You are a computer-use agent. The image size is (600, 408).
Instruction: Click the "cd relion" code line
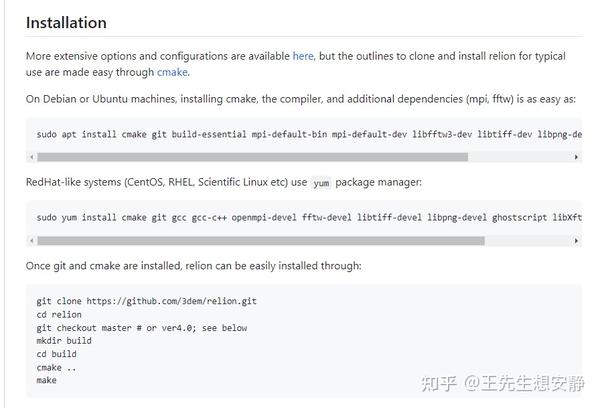59,315
